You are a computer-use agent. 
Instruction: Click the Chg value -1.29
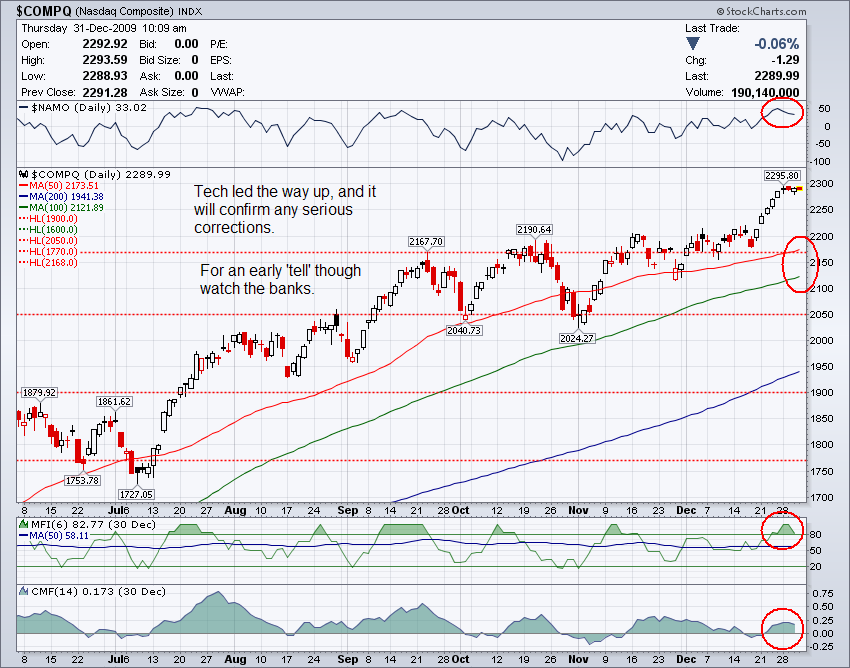coord(785,60)
